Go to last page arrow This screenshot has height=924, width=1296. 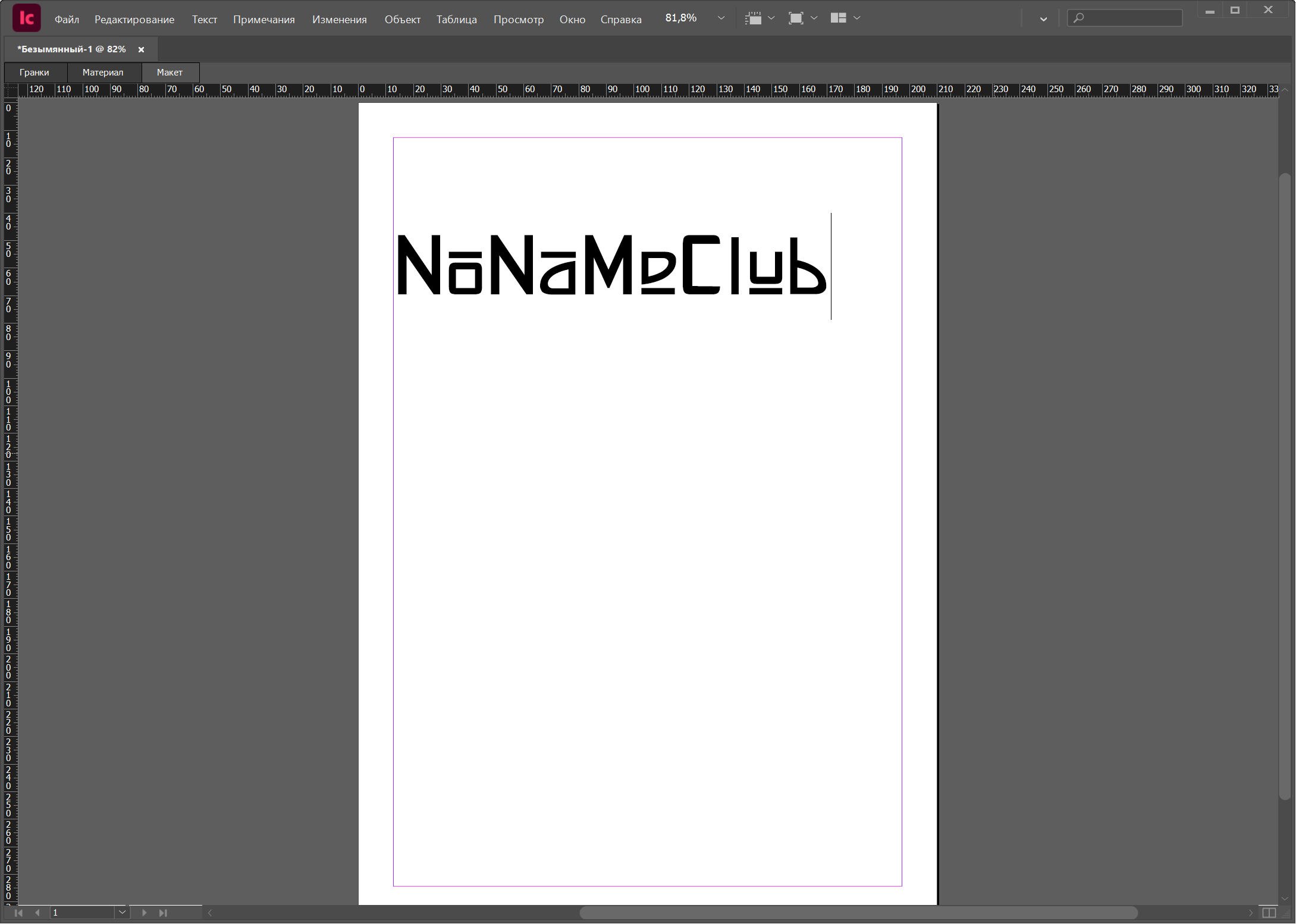click(163, 913)
